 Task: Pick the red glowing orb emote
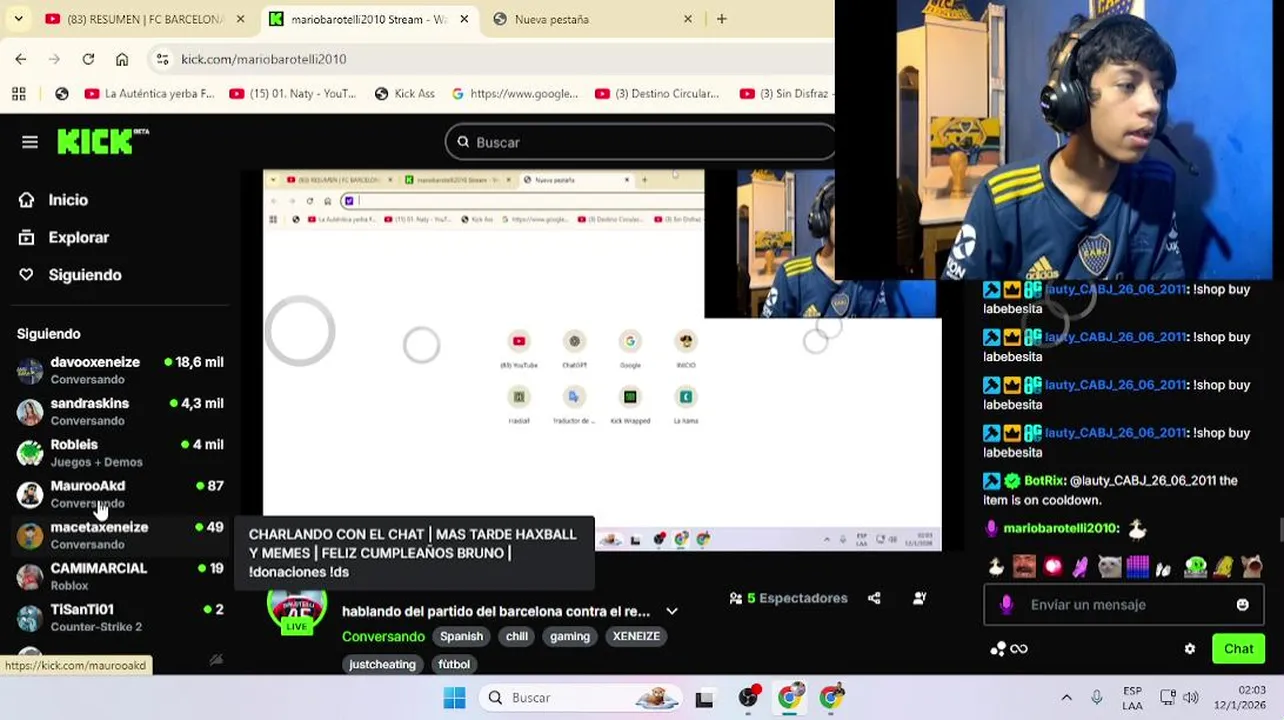pyautogui.click(x=1053, y=567)
